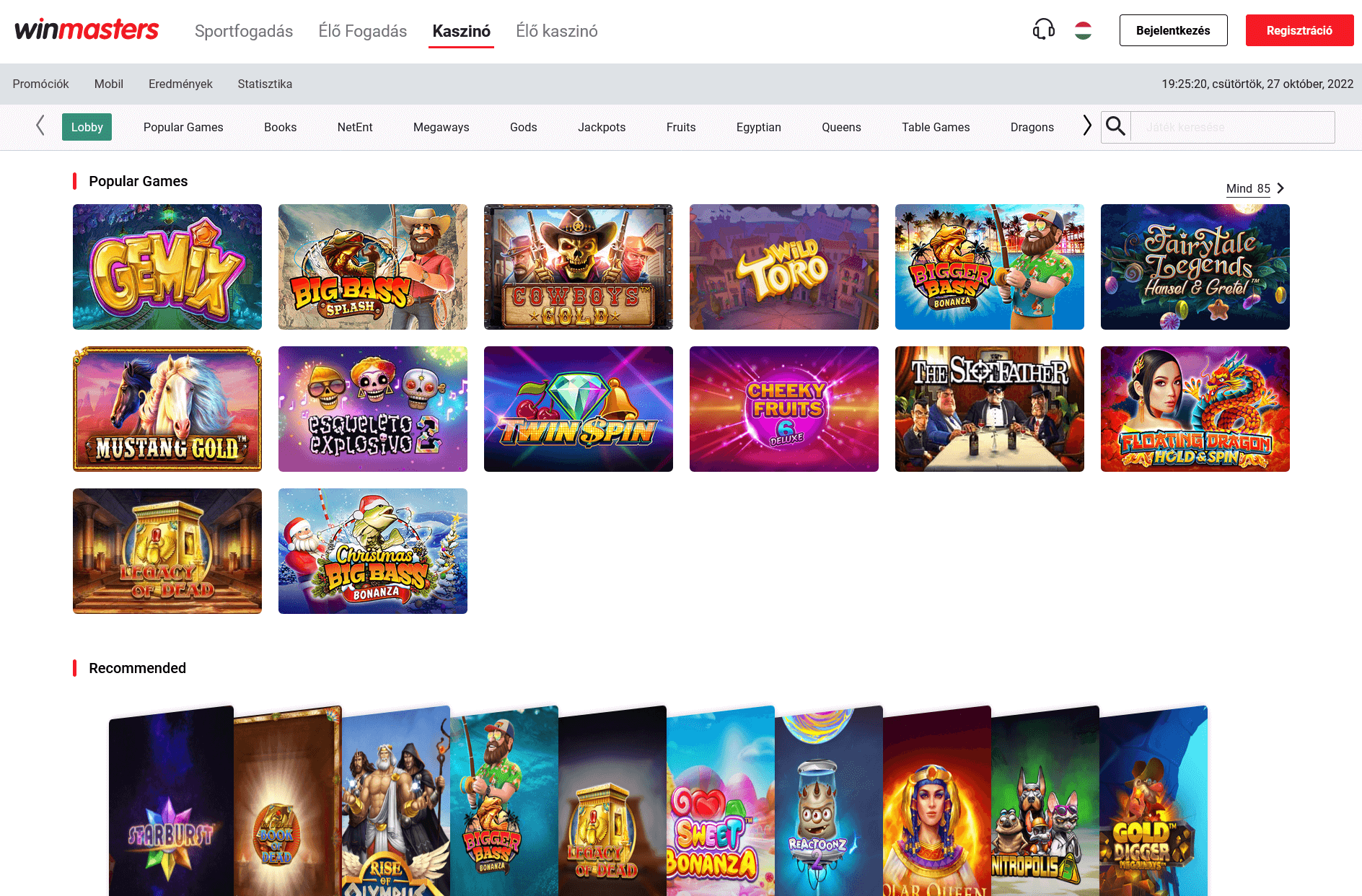Open Promóciók page
This screenshot has width=1362, height=896.
pyautogui.click(x=40, y=84)
